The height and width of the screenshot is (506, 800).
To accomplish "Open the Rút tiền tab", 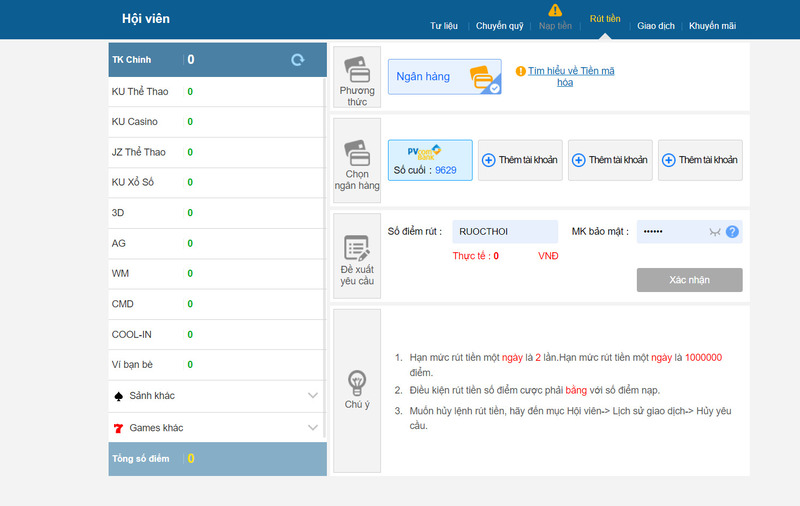I will pos(604,20).
